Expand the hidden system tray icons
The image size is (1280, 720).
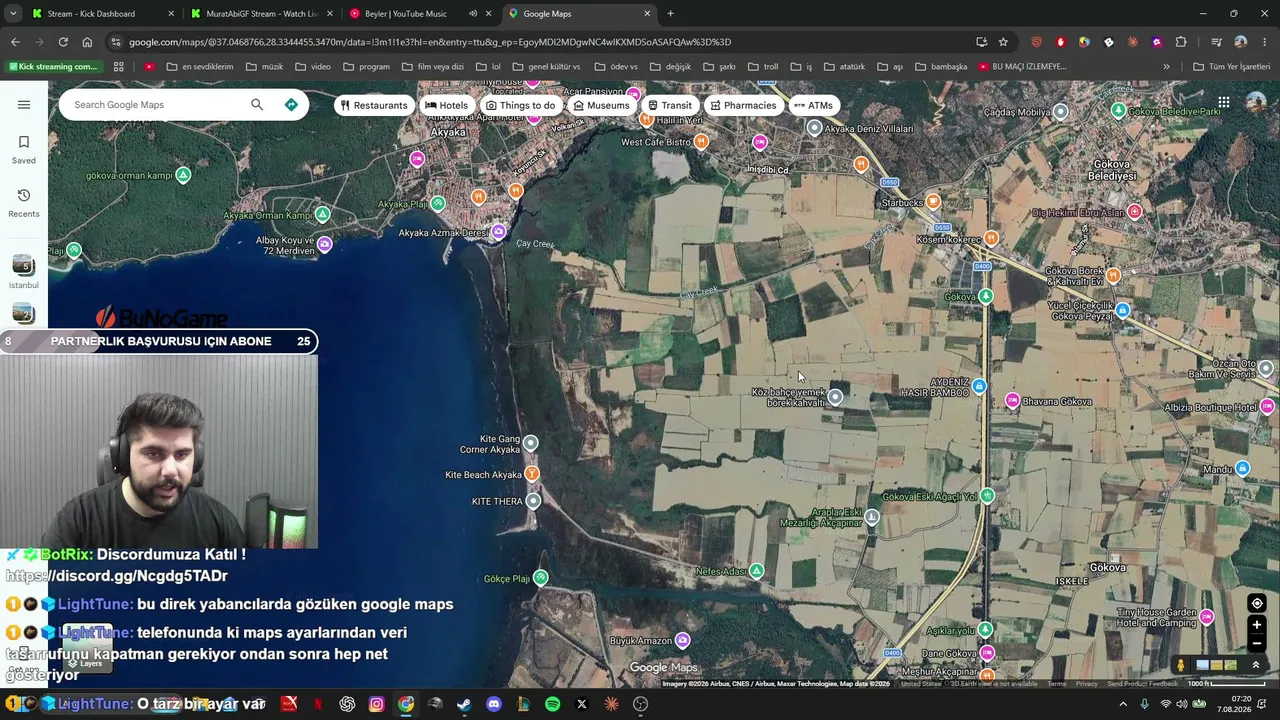1123,704
